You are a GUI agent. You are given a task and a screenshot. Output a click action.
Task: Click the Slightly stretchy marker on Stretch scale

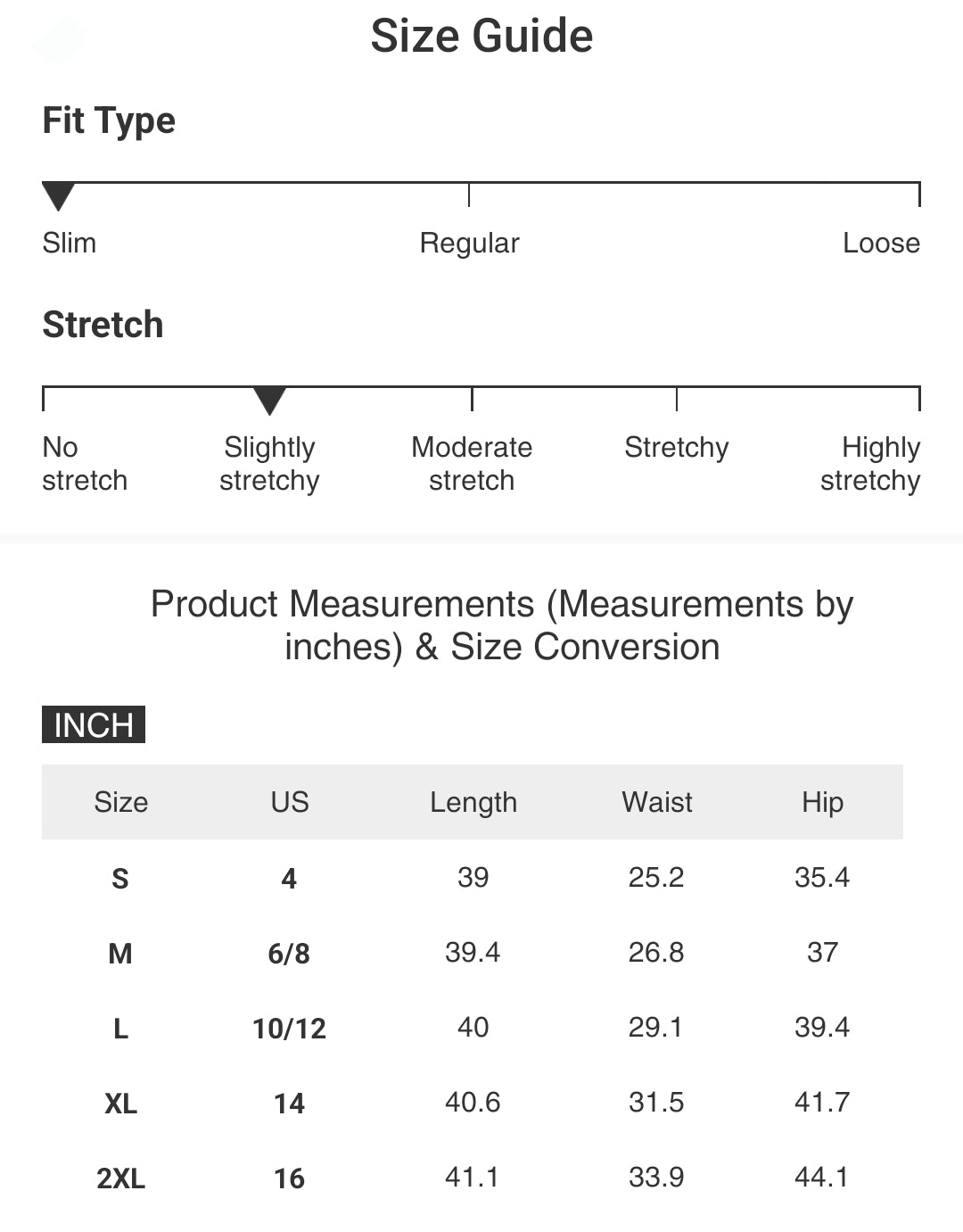[269, 400]
